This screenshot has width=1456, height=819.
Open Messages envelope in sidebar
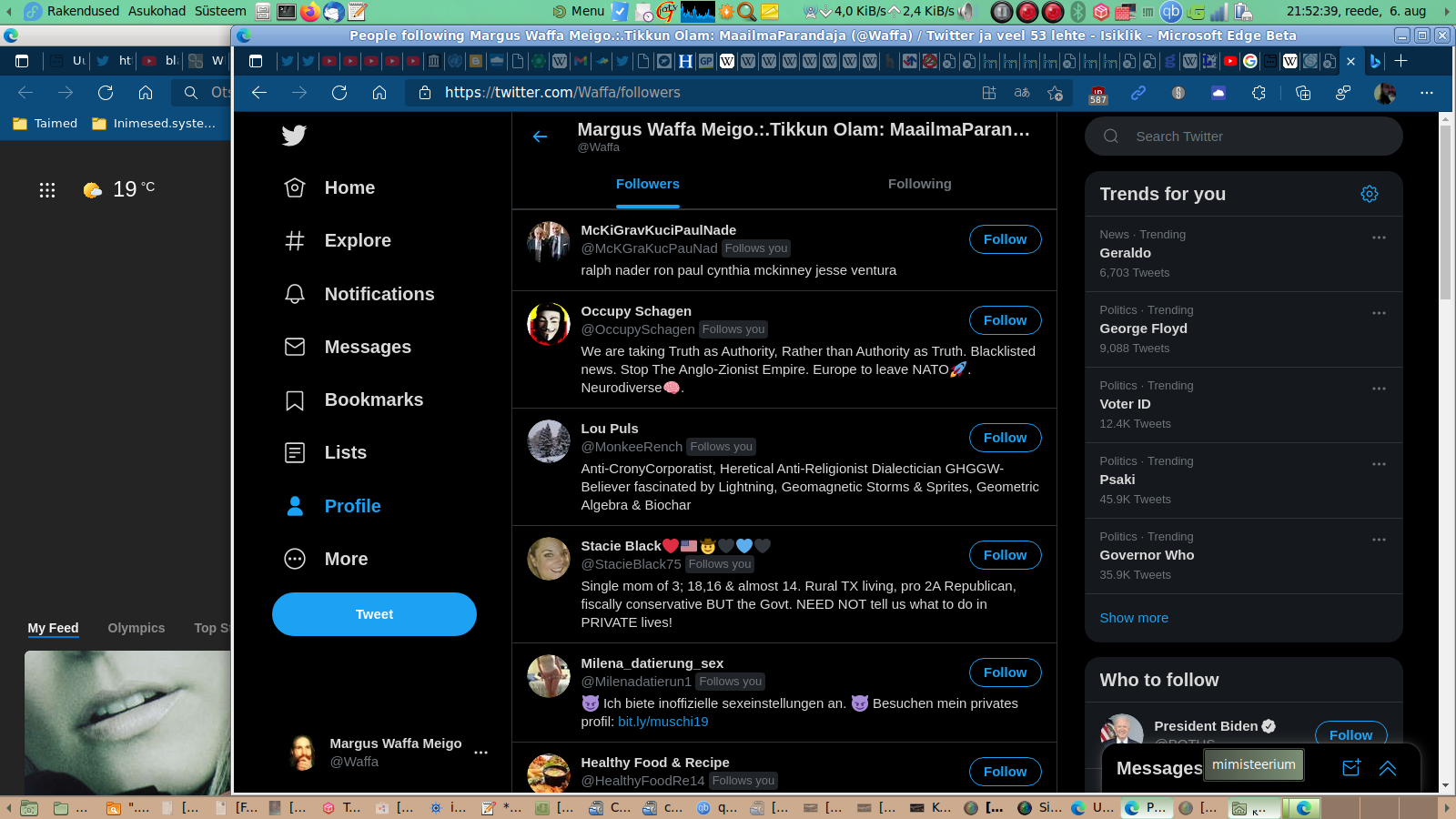click(x=348, y=347)
